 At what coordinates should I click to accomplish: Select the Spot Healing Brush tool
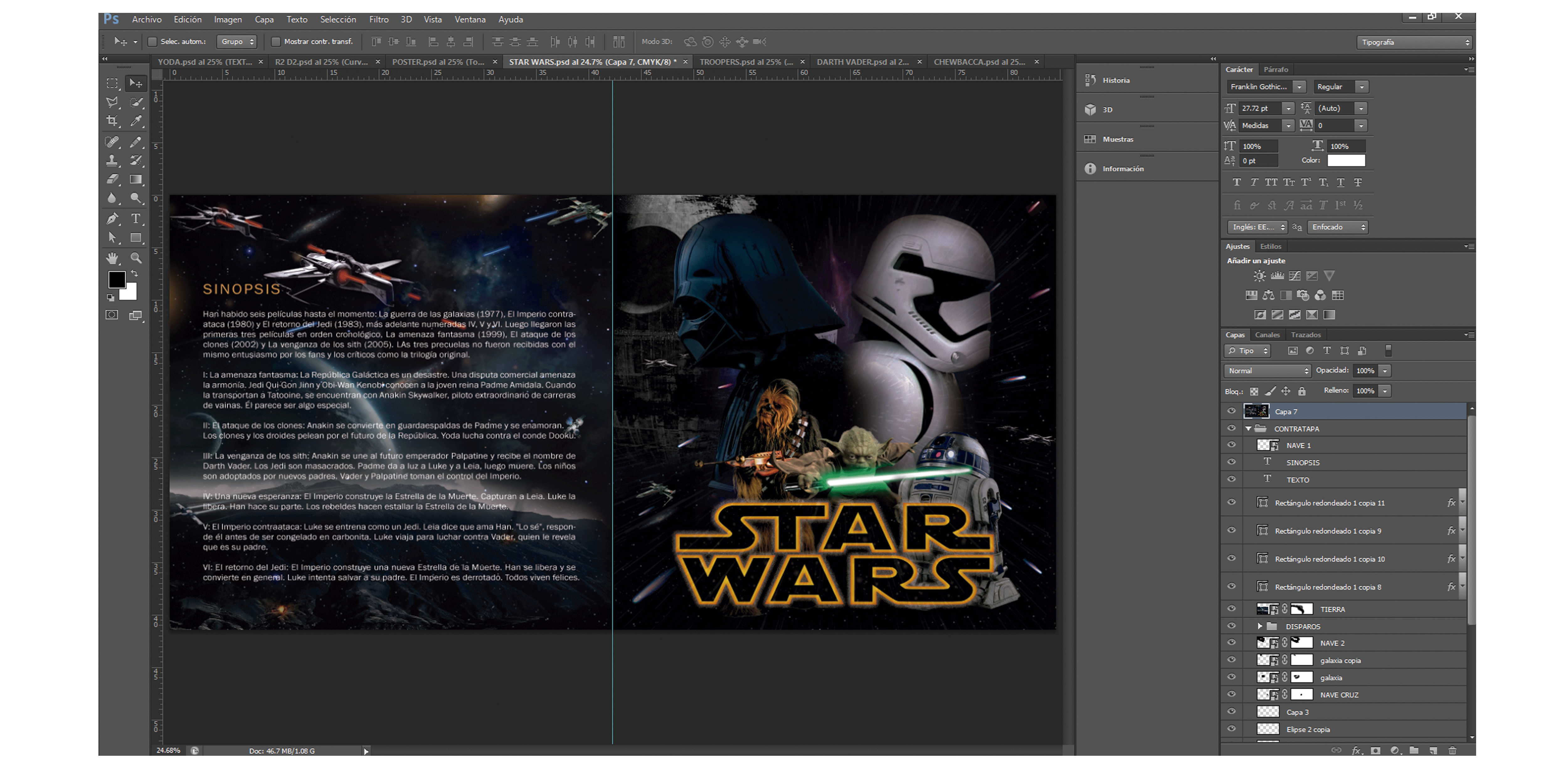point(113,142)
